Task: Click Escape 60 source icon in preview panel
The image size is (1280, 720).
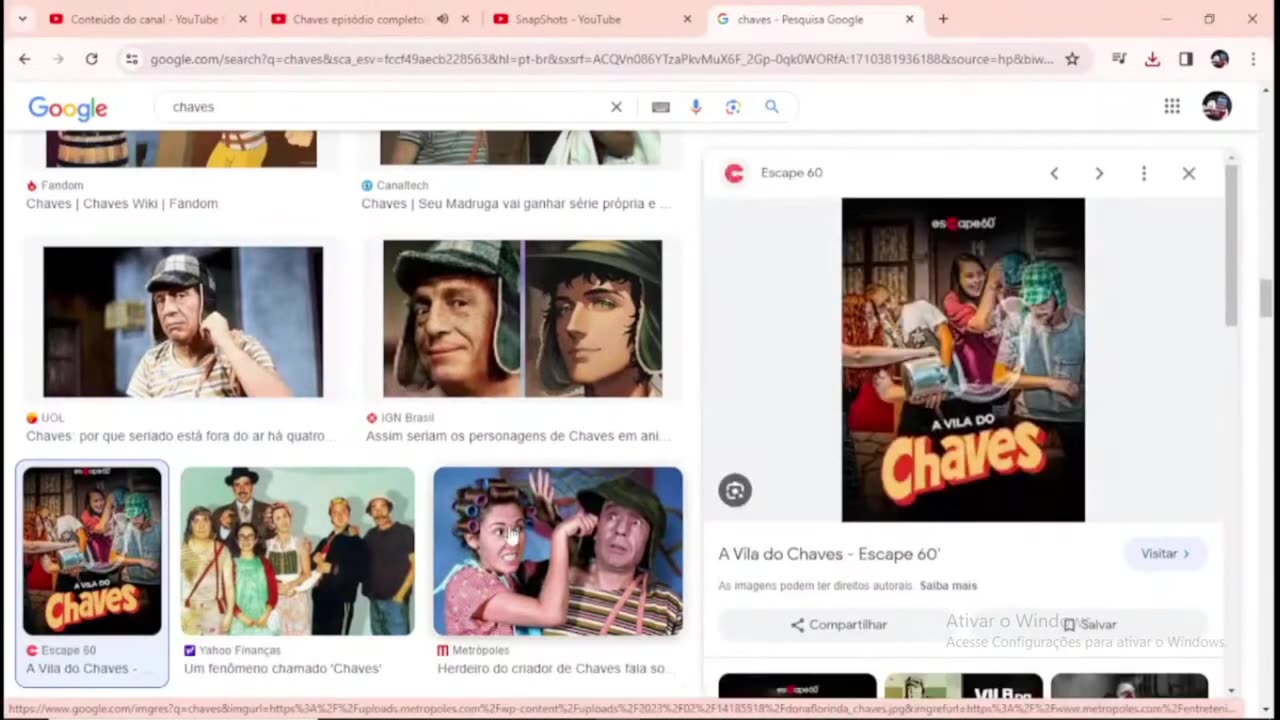Action: pyautogui.click(x=734, y=173)
